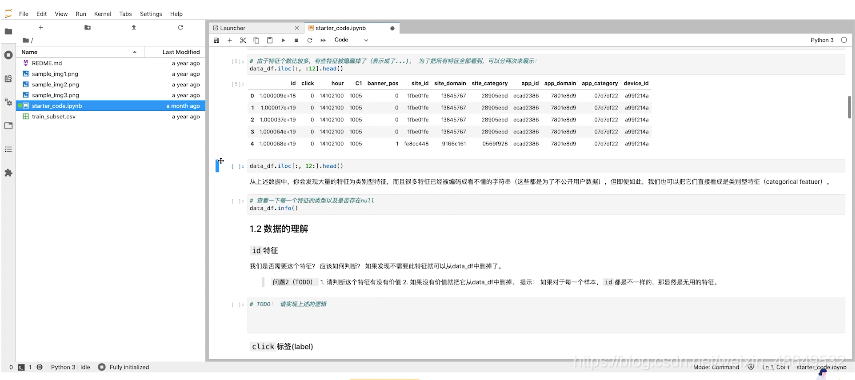
Task: Open the File menu
Action: point(23,14)
